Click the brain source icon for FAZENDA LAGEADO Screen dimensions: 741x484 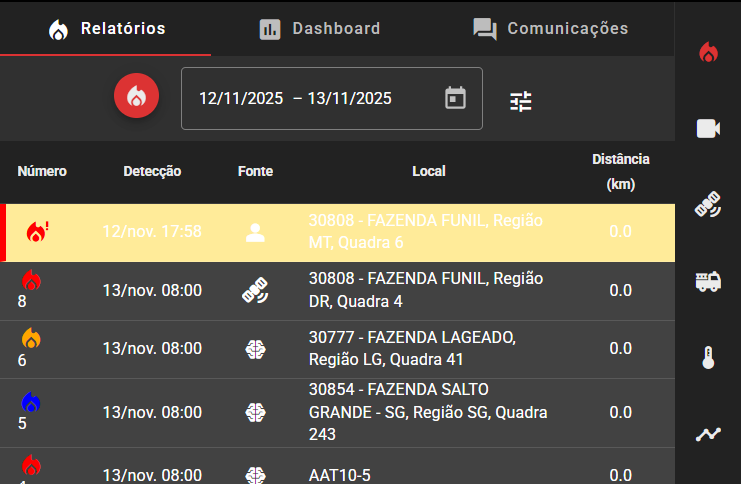click(255, 349)
